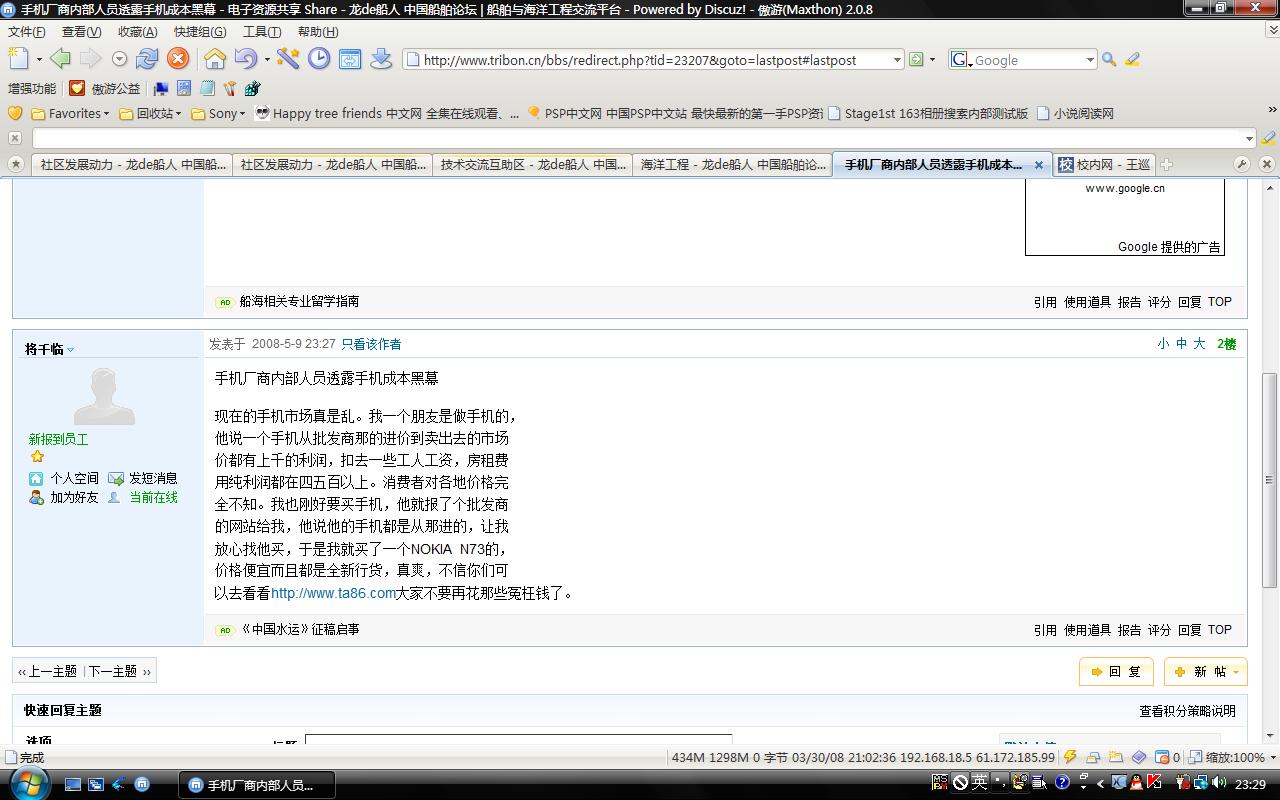Open the 帮助(H) menu
The height and width of the screenshot is (800, 1280).
(318, 31)
